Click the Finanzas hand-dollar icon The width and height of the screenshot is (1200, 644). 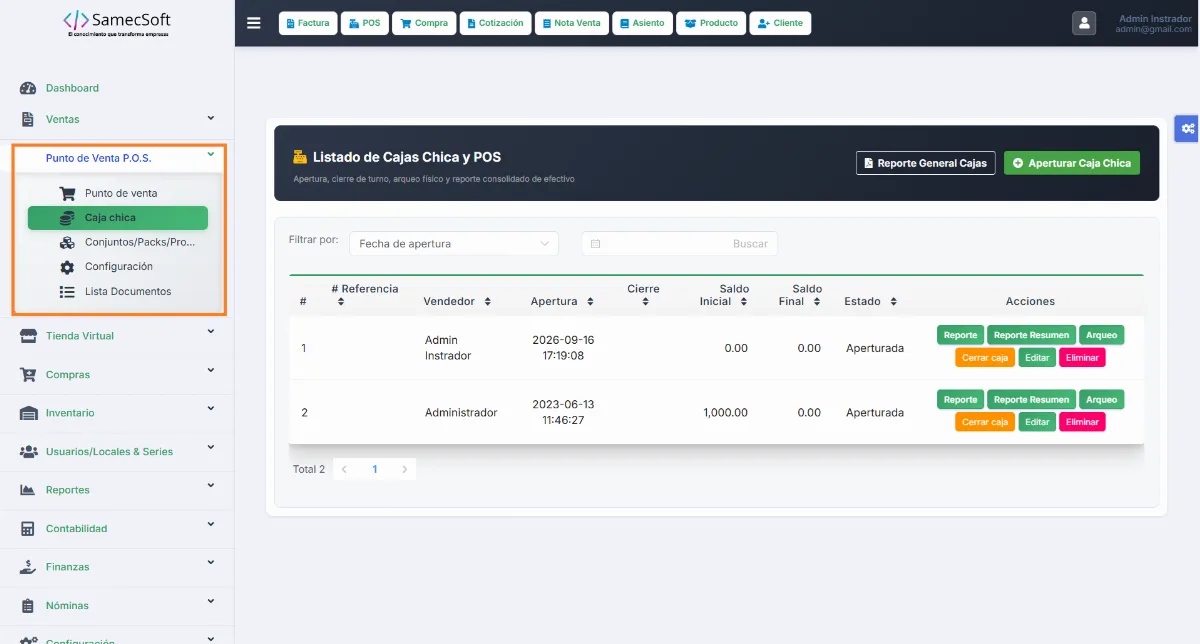tap(28, 567)
